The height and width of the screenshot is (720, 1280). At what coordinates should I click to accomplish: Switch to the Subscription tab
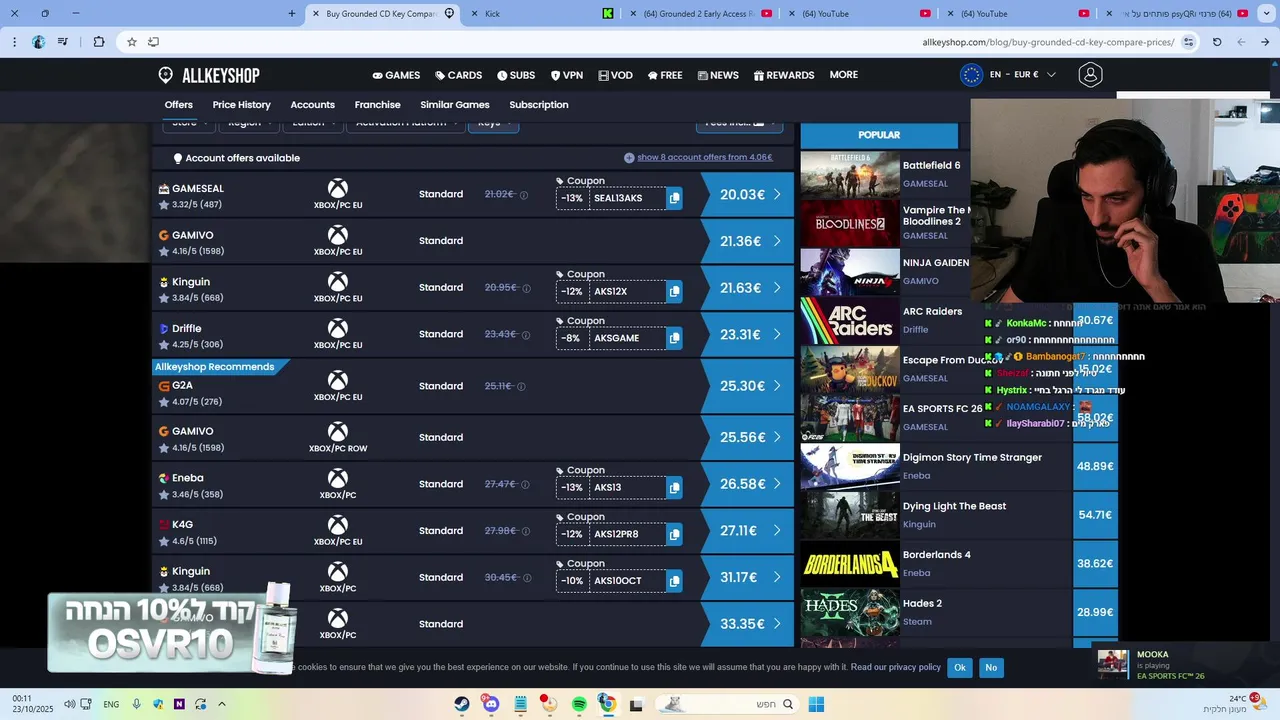click(x=539, y=105)
